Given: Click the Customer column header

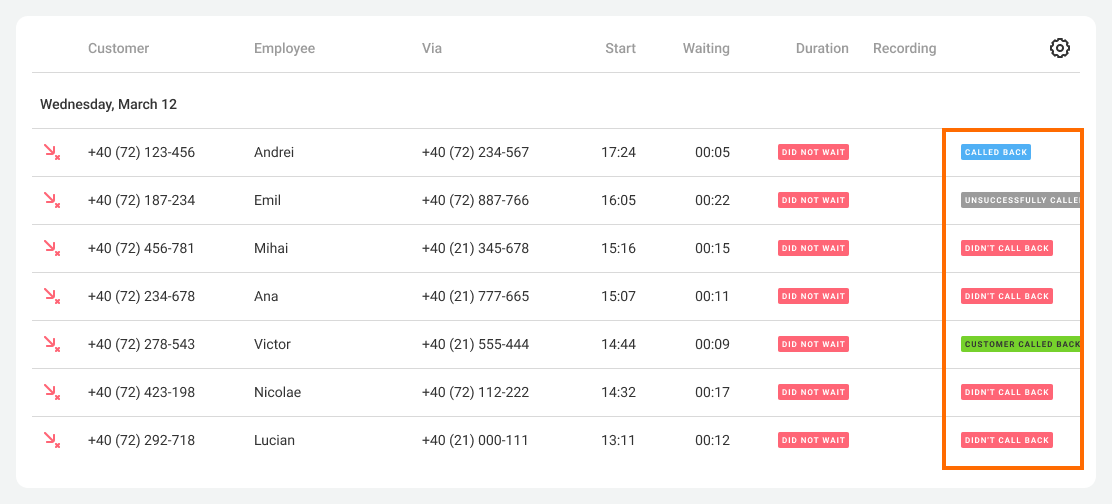Looking at the screenshot, I should 118,48.
